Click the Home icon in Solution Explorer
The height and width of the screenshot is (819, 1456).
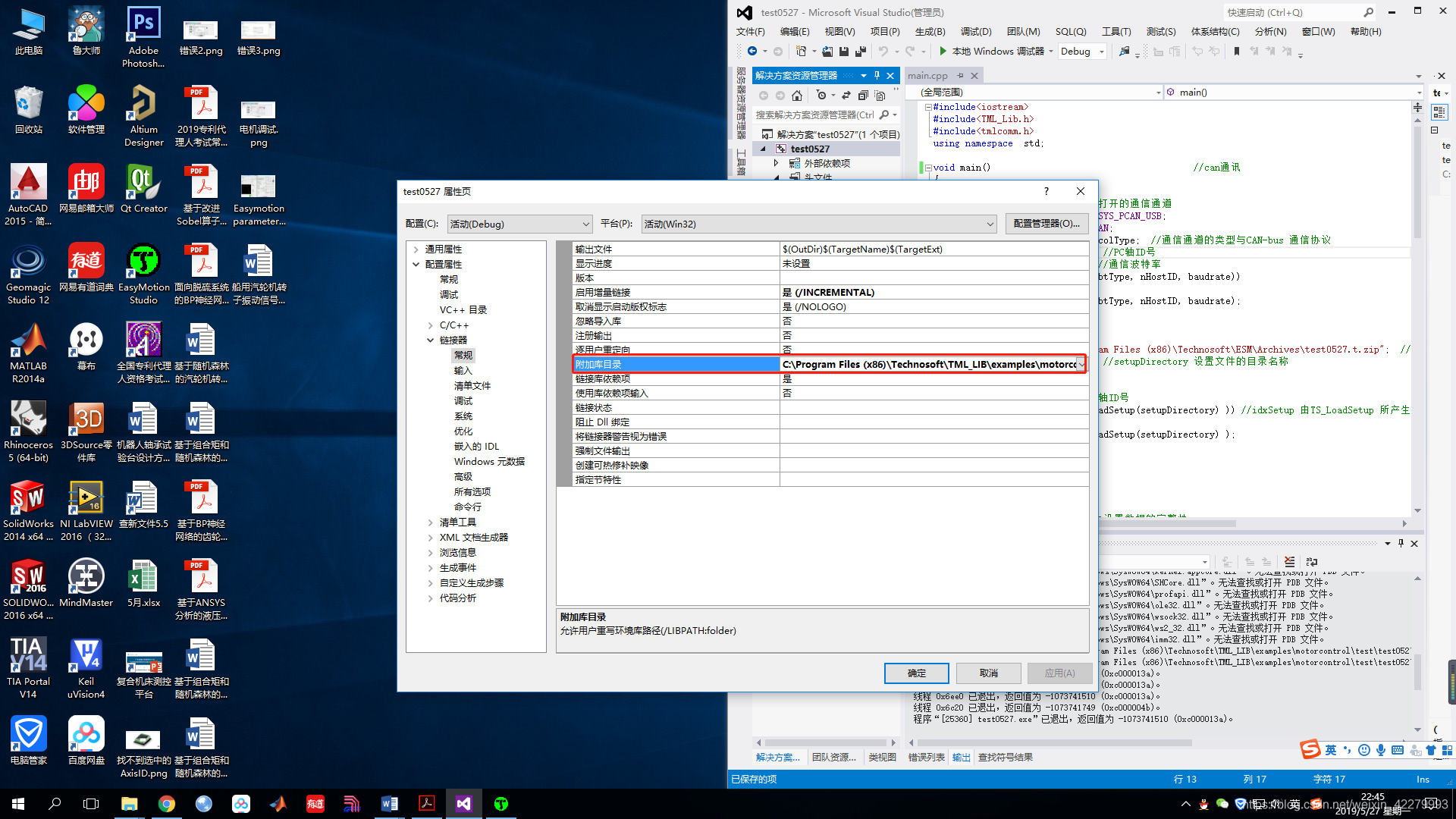tap(797, 96)
